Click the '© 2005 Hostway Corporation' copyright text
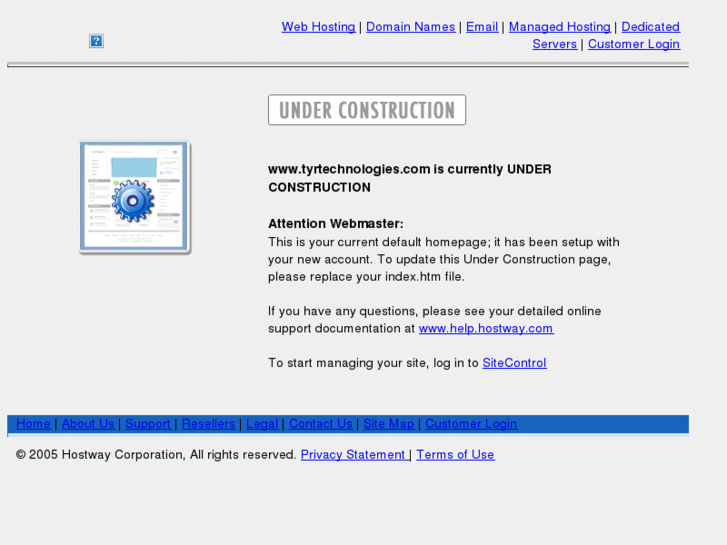The image size is (727, 545). pyautogui.click(x=101, y=455)
